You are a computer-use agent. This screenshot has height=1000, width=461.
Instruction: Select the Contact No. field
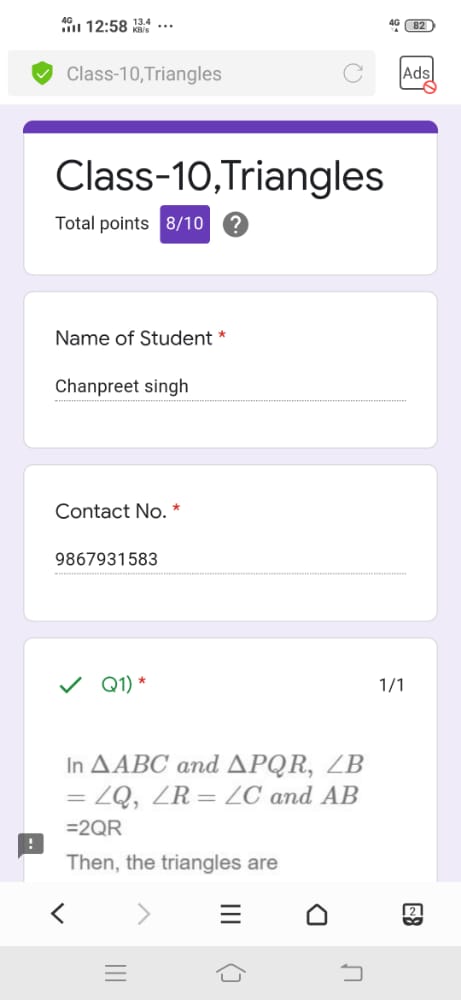tap(230, 559)
